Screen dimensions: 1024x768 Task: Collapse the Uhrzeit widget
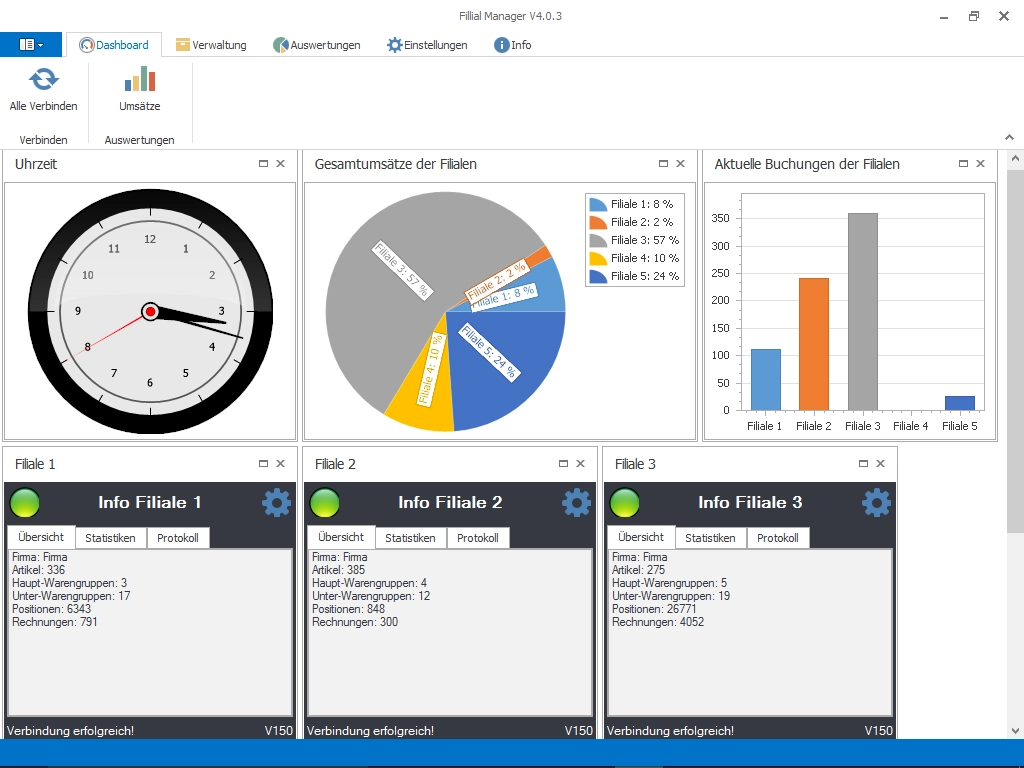pyautogui.click(x=262, y=163)
